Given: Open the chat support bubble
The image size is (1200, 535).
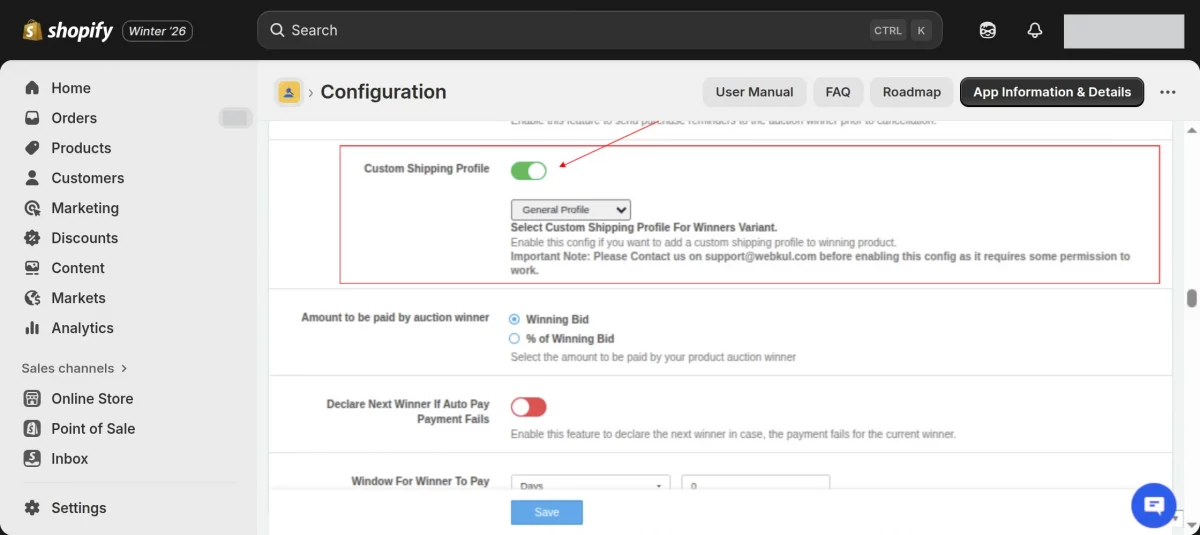Looking at the screenshot, I should (1153, 505).
